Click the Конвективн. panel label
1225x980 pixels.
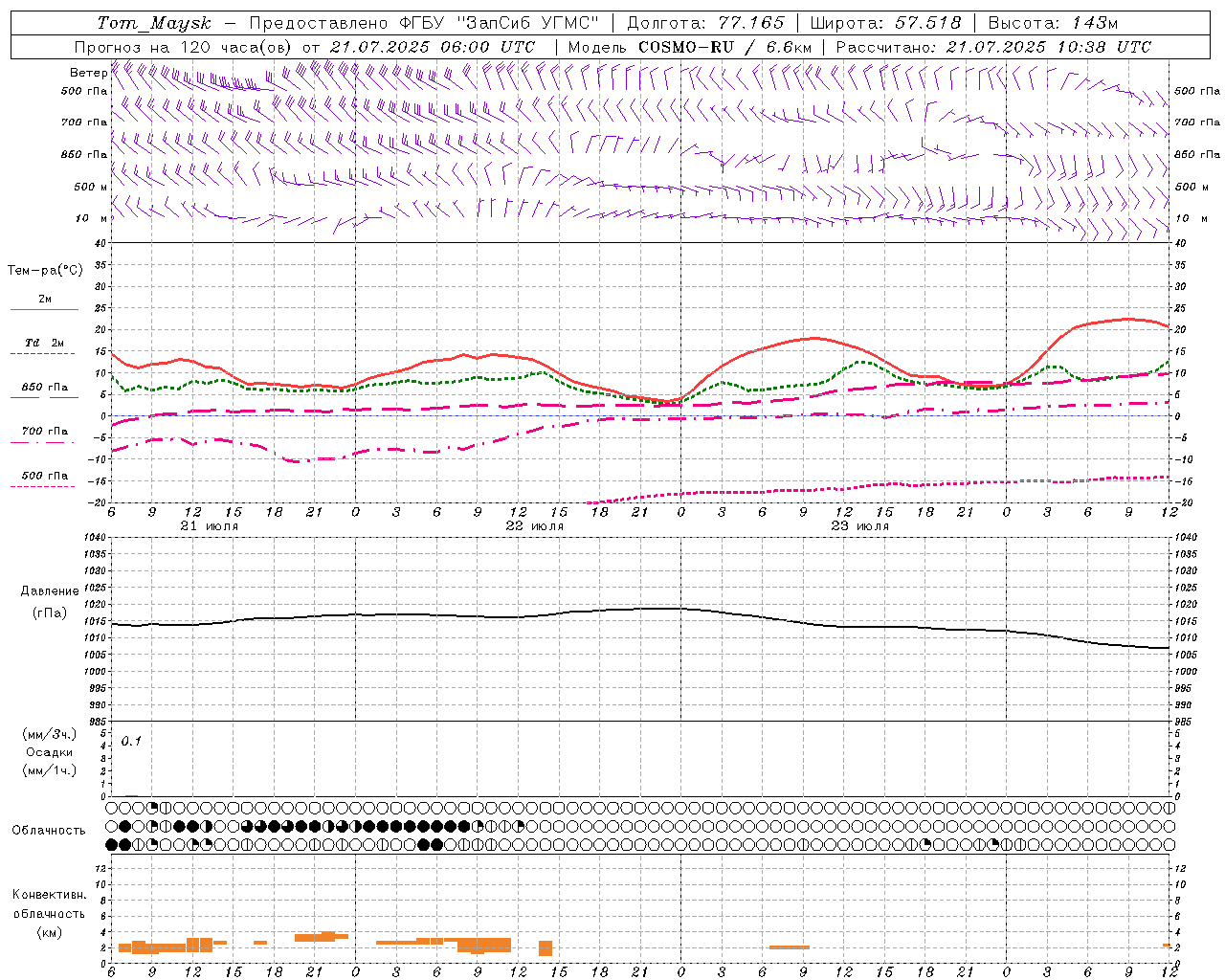(x=49, y=895)
